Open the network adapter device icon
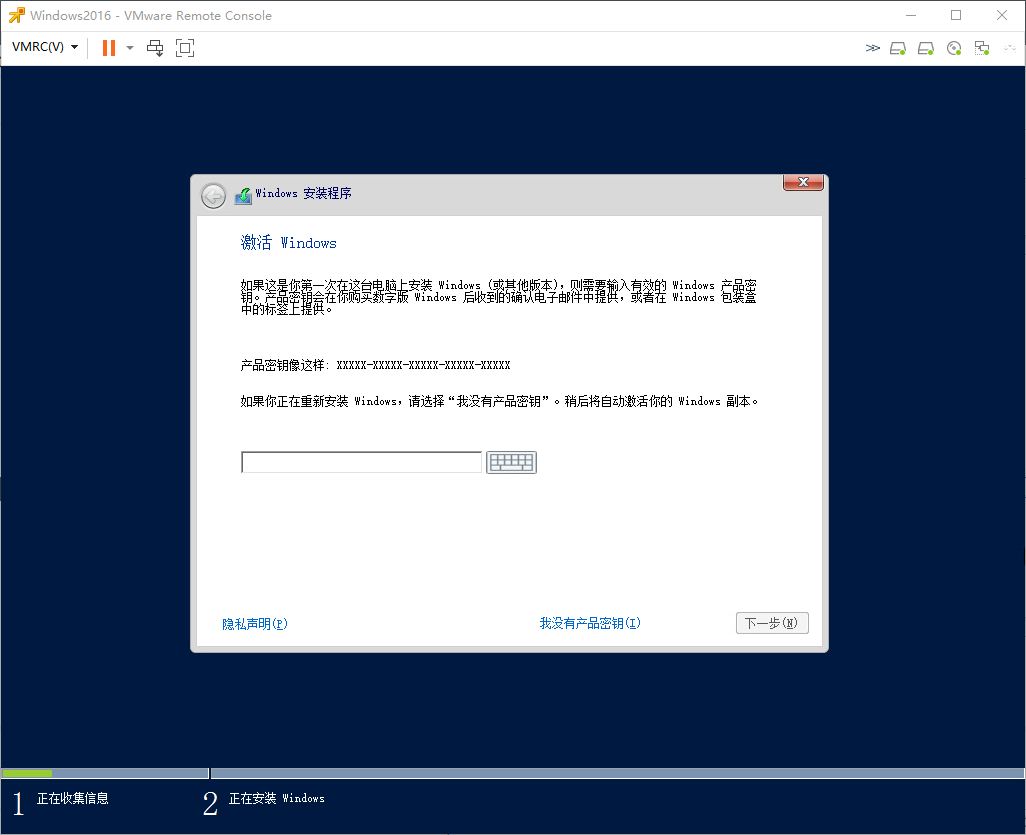Viewport: 1026px width, 835px height. (982, 48)
